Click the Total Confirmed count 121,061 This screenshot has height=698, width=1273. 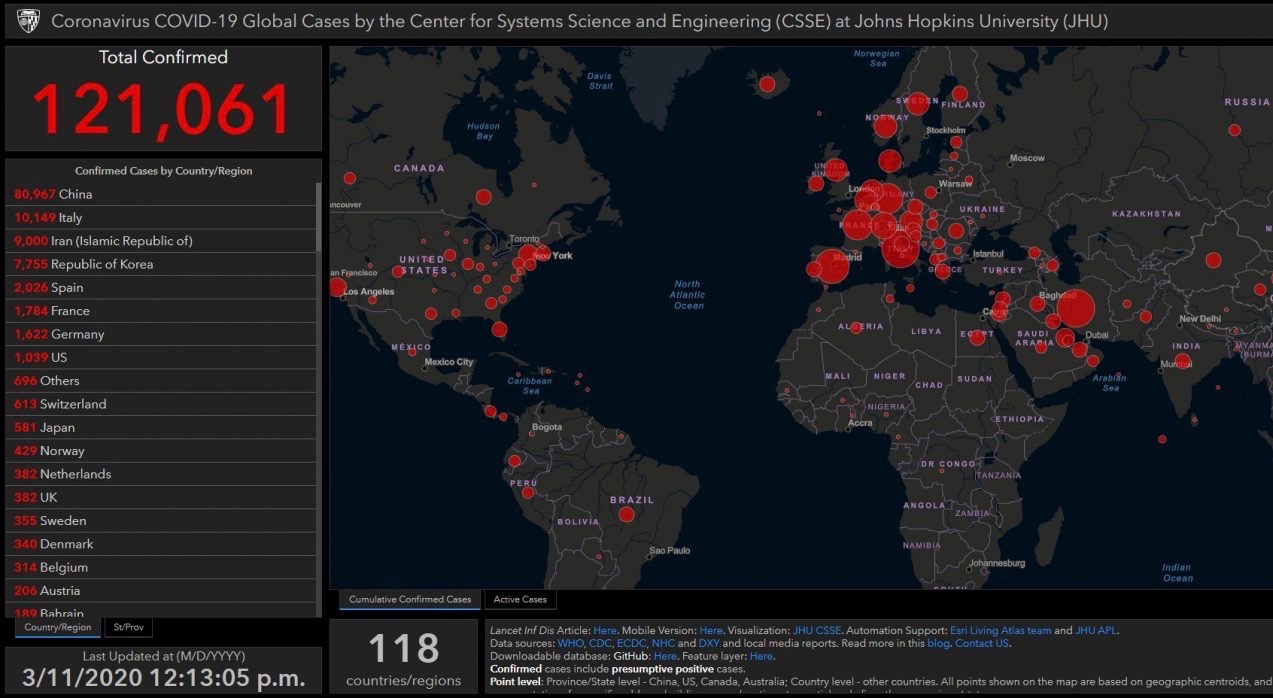(x=163, y=109)
